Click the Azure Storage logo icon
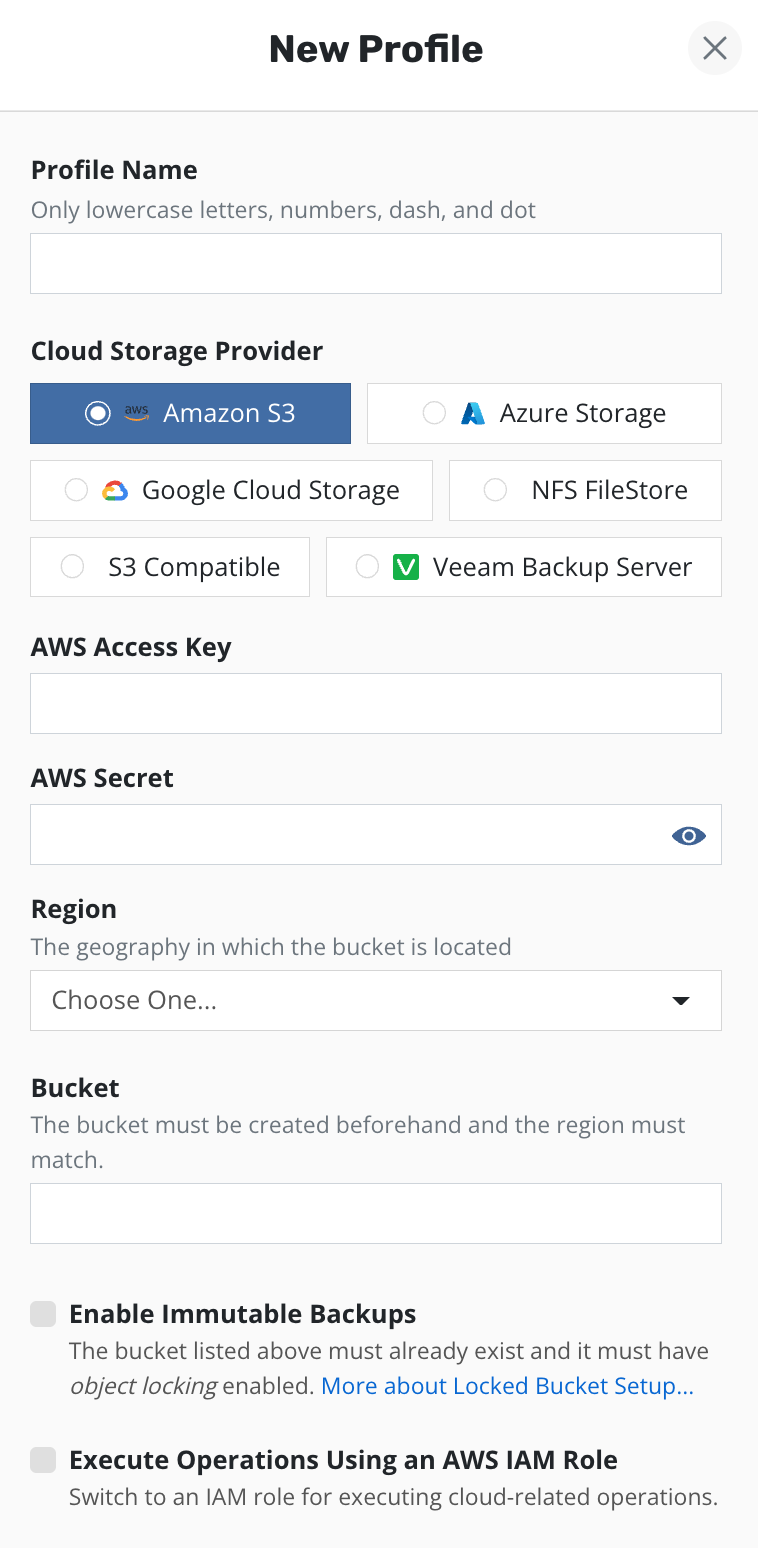This screenshot has width=758, height=1548. click(x=473, y=414)
